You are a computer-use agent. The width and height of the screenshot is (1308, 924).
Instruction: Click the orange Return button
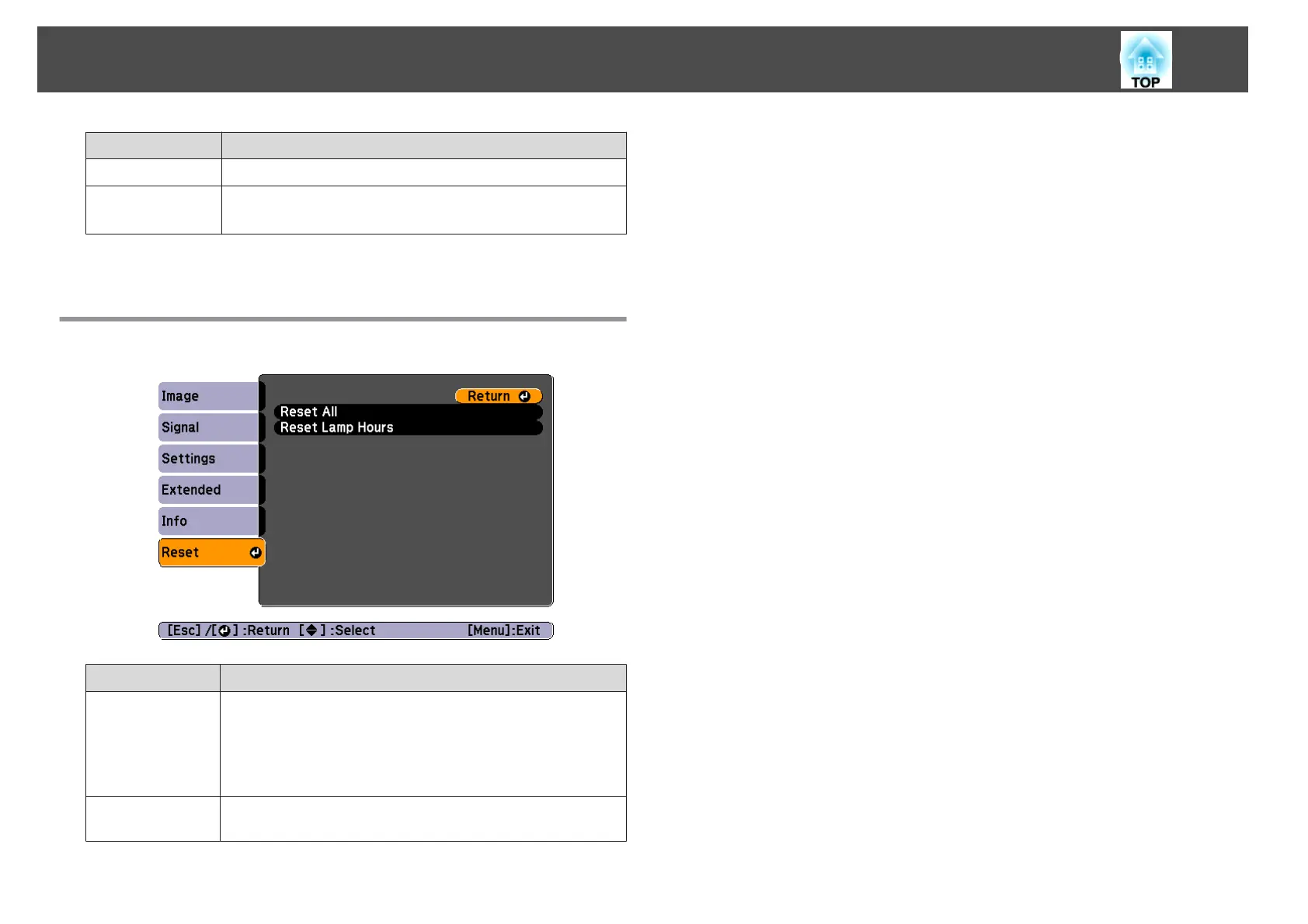499,396
